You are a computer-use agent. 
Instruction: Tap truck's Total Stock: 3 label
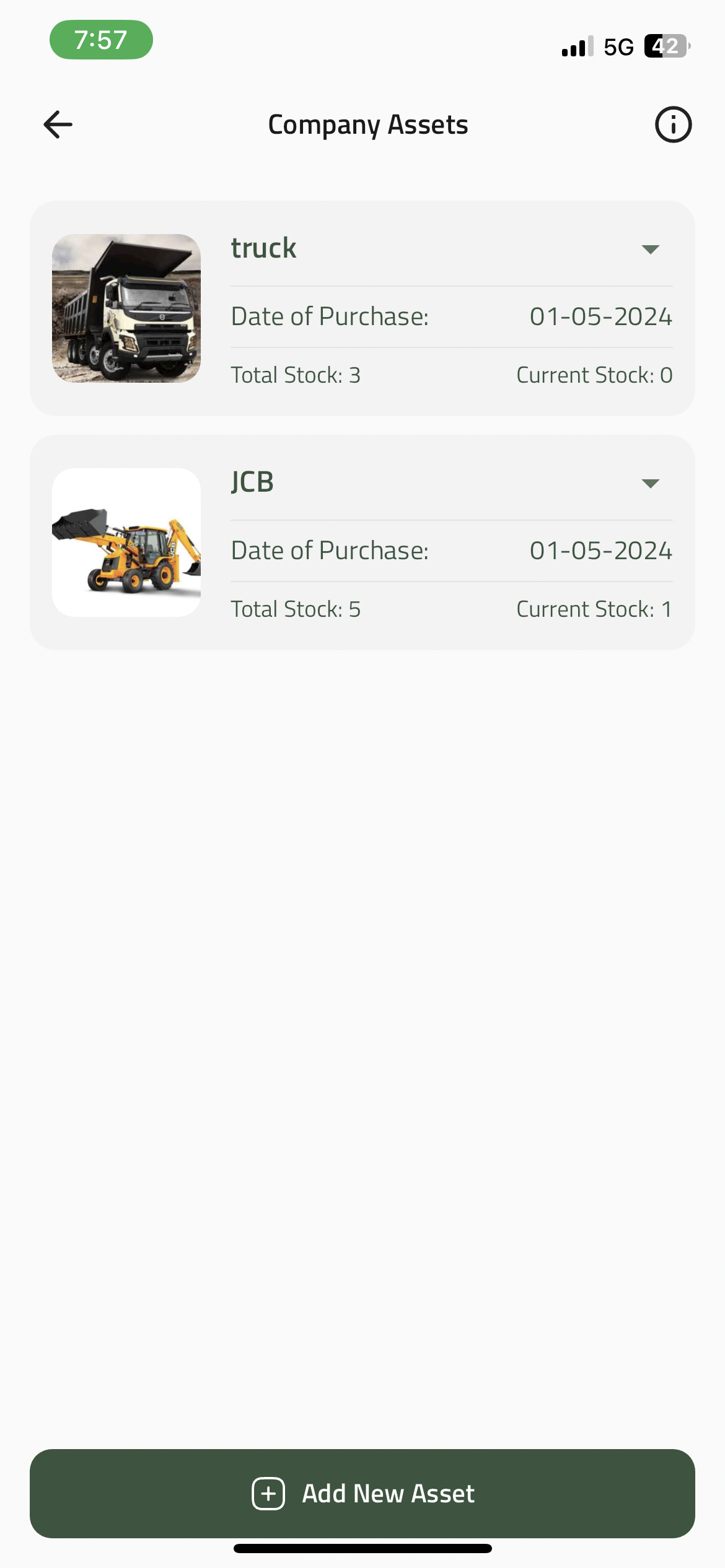(x=296, y=375)
